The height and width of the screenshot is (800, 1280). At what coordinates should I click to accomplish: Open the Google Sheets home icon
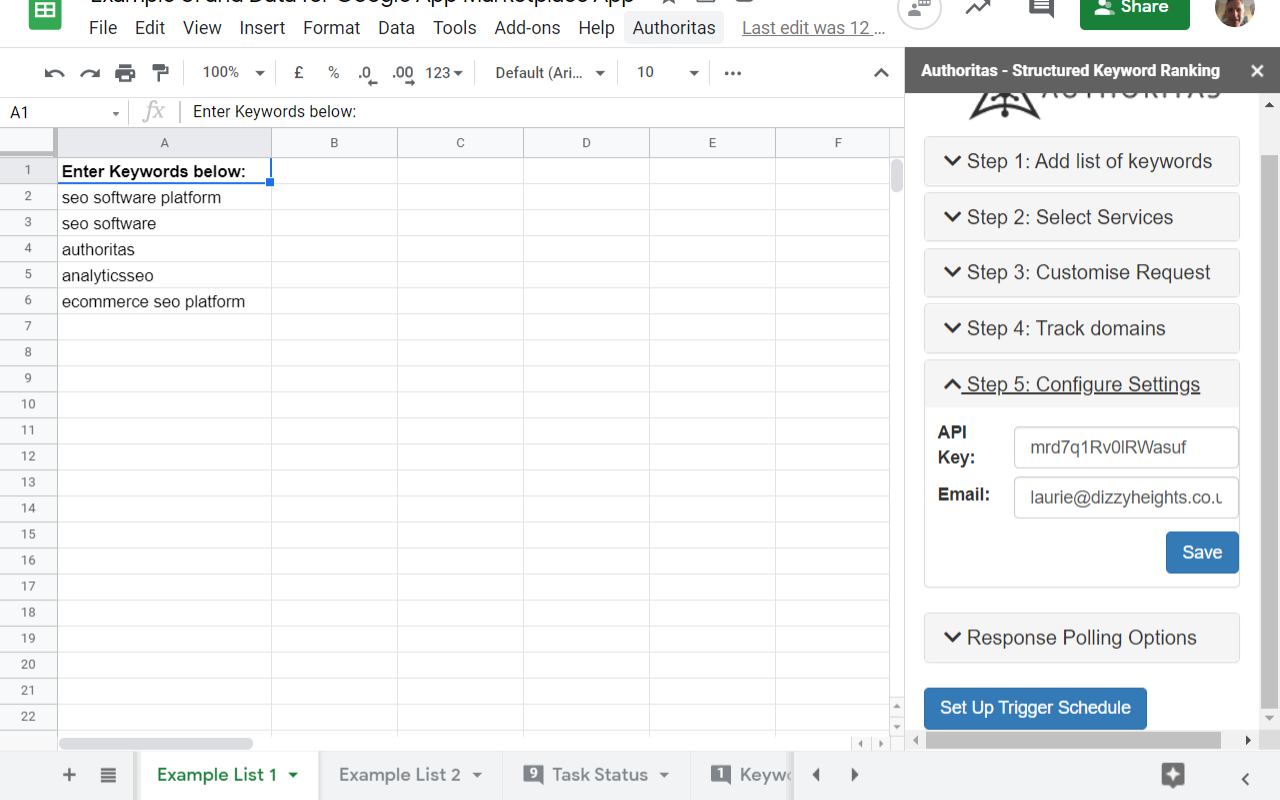pos(43,12)
